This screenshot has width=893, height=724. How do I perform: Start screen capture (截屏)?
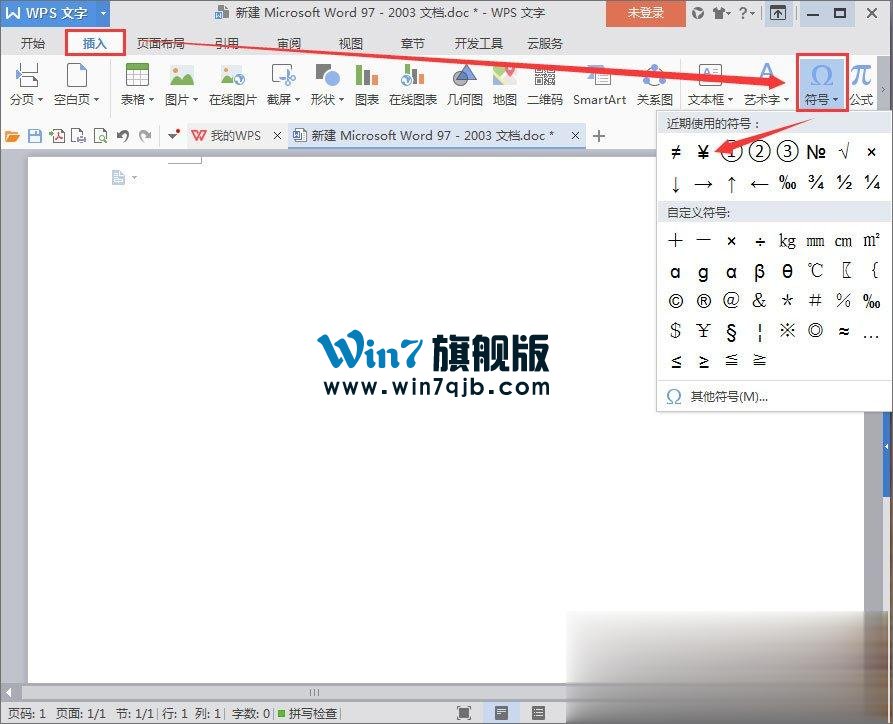(x=283, y=84)
